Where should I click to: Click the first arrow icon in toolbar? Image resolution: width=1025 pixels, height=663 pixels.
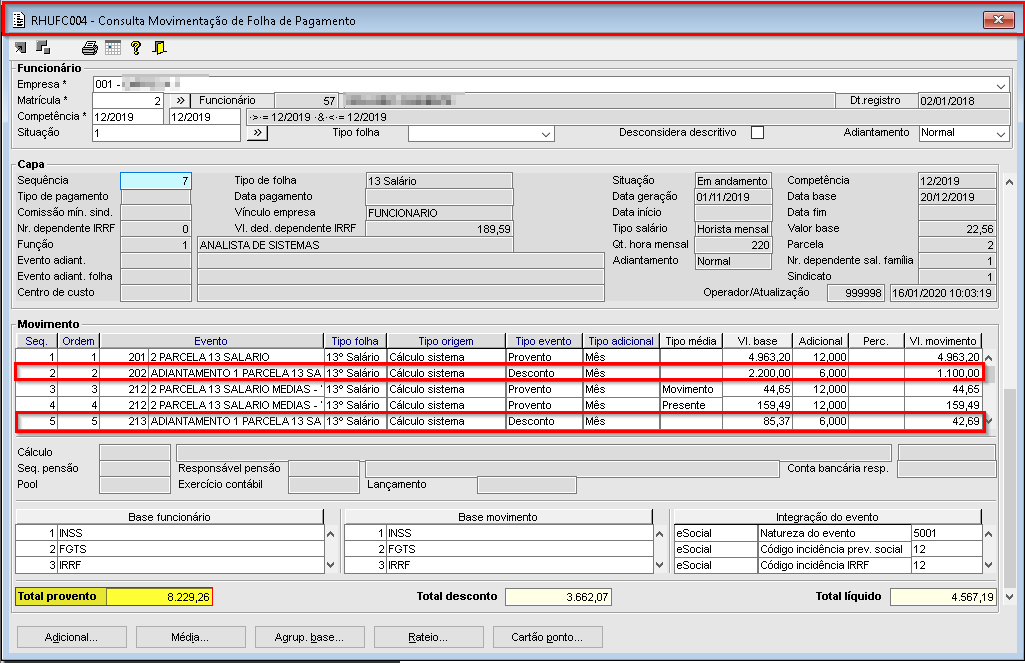(x=21, y=47)
